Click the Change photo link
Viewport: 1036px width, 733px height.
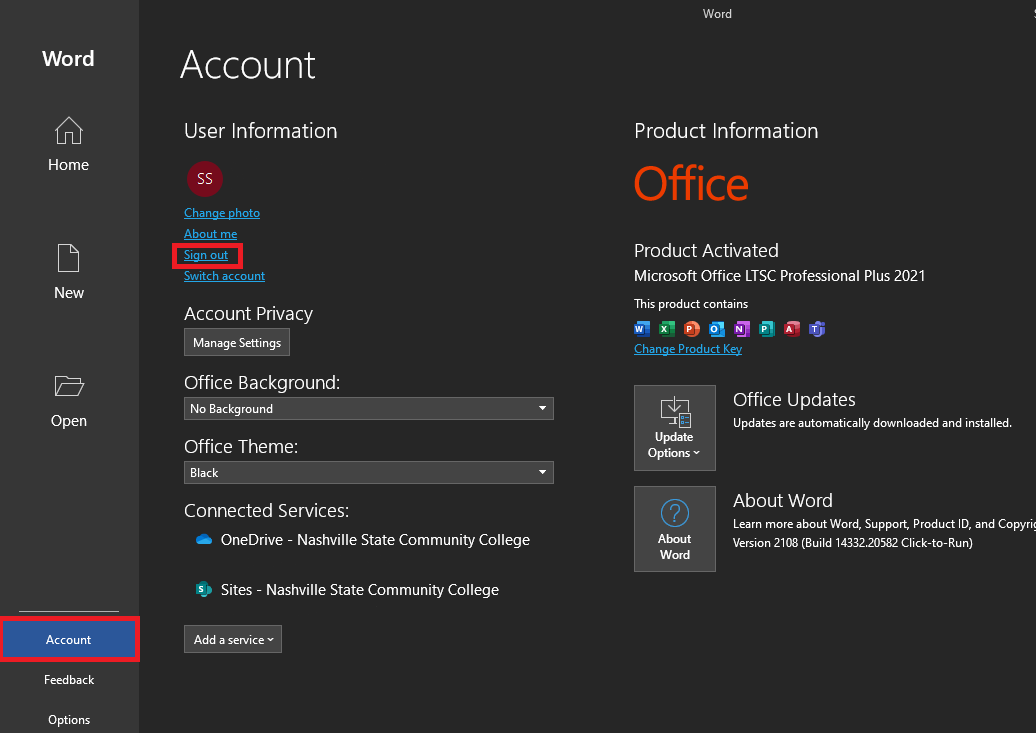point(222,213)
